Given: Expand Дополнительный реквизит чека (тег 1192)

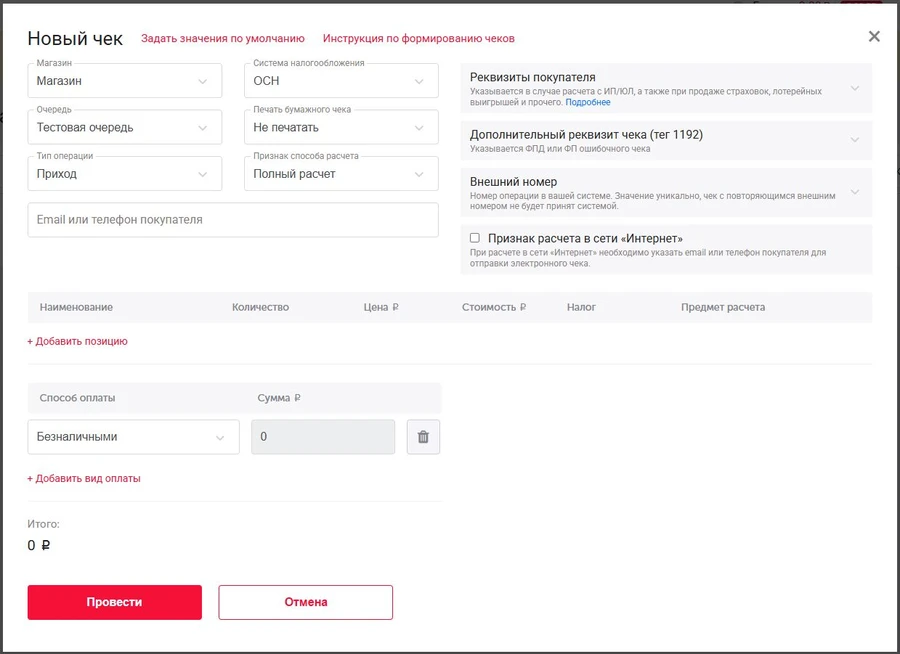Looking at the screenshot, I should [665, 140].
